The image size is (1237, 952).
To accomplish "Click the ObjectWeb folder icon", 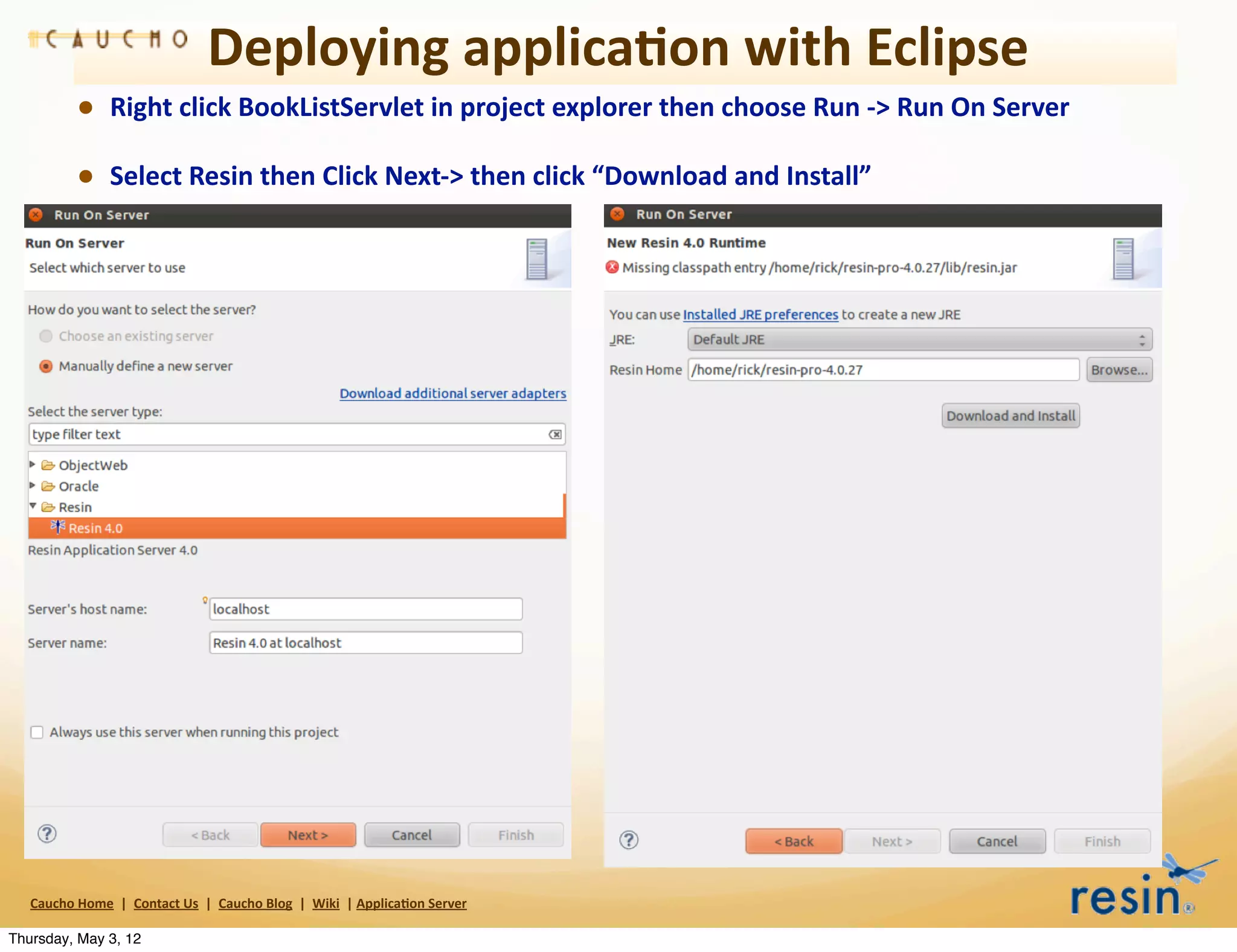I will click(48, 465).
